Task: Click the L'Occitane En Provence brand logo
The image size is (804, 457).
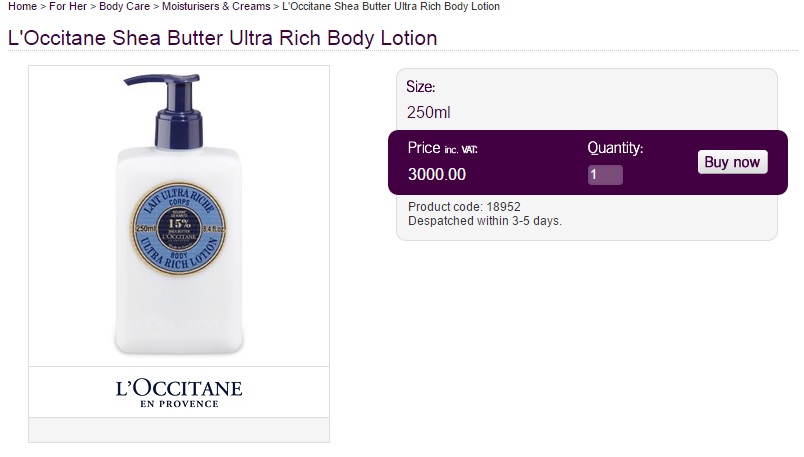Action: (178, 392)
